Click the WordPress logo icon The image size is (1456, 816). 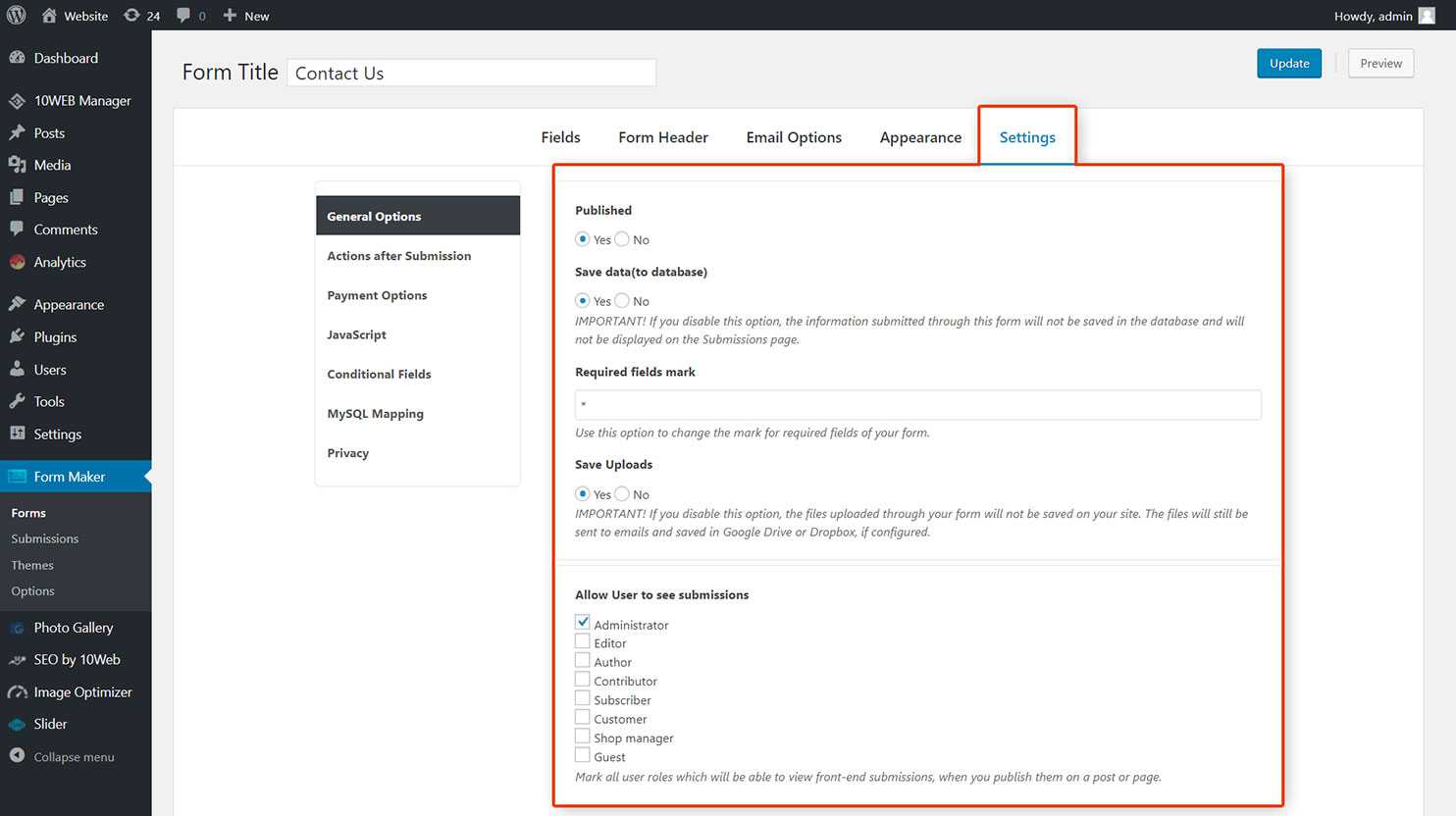[17, 15]
